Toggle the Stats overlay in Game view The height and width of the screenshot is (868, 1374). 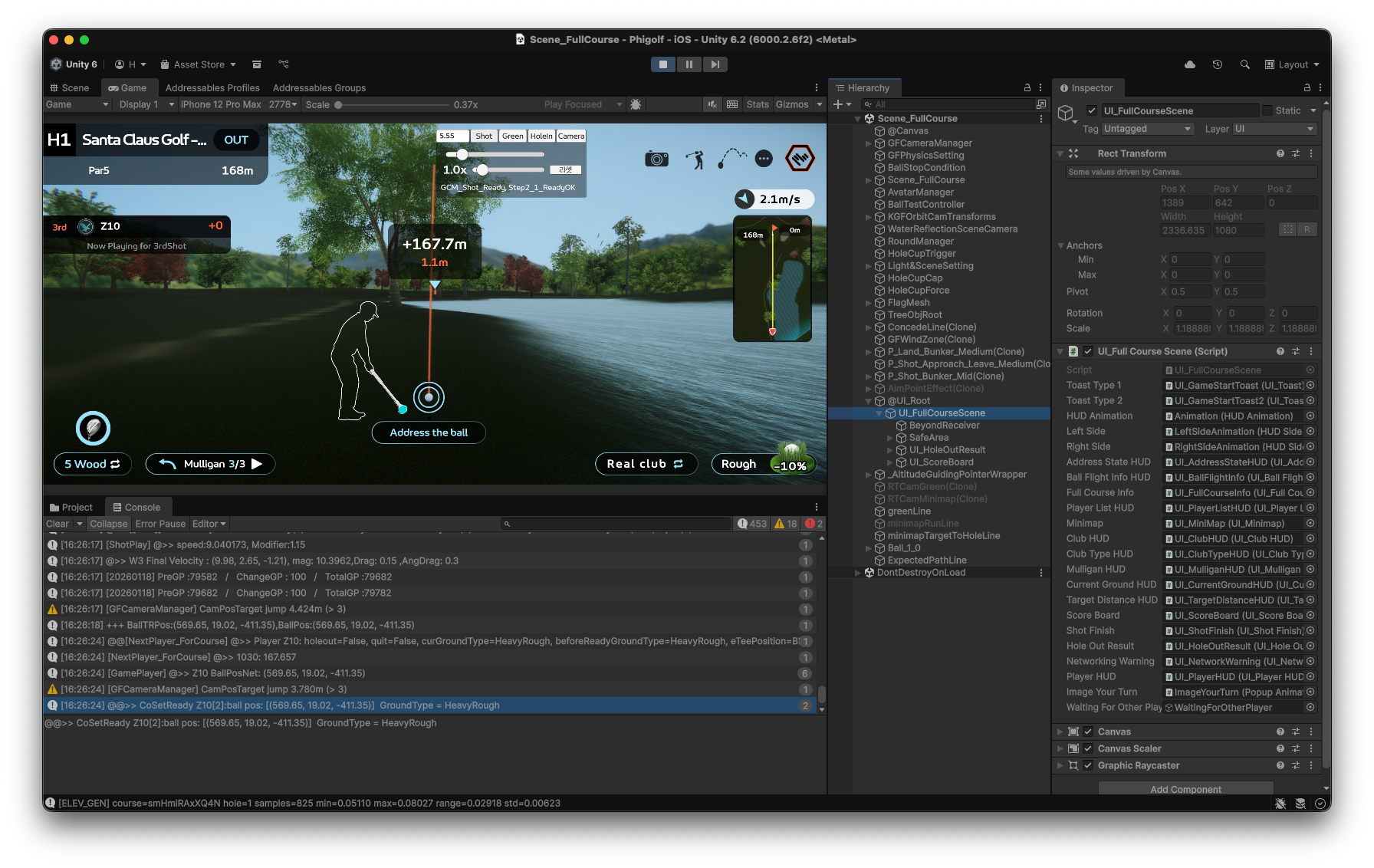(x=758, y=104)
